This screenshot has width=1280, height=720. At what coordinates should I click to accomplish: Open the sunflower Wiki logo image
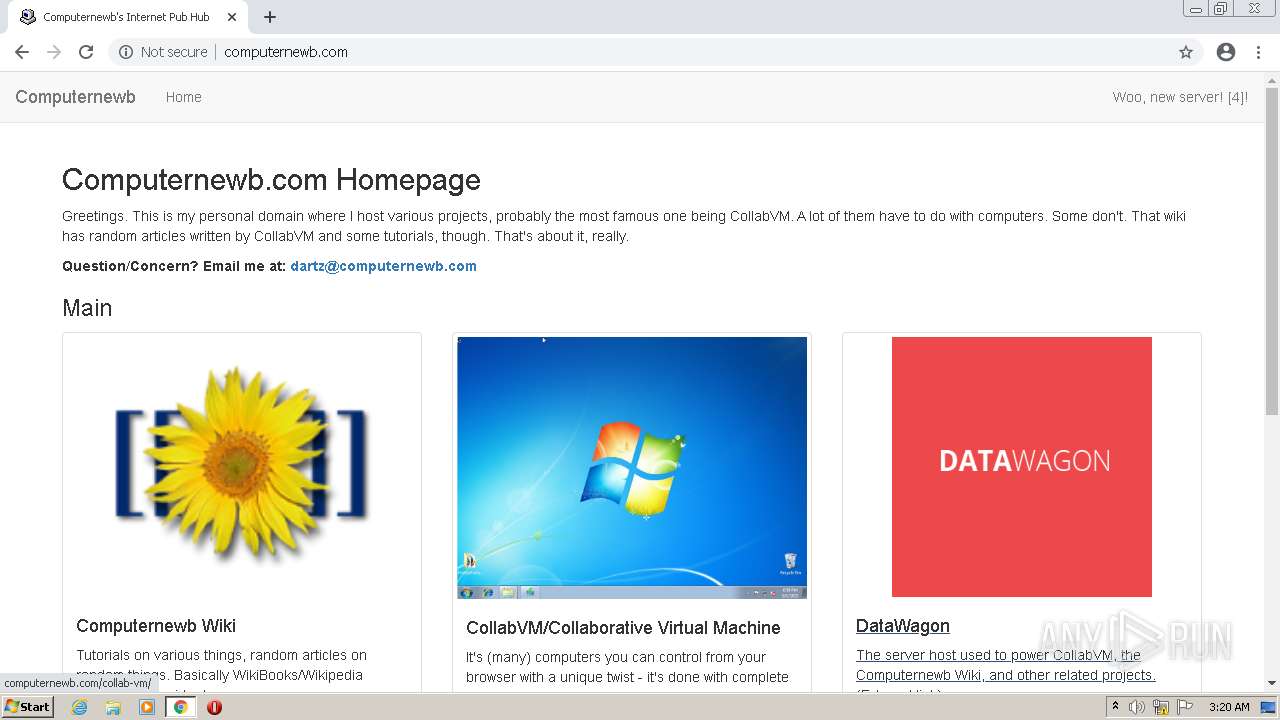(x=242, y=465)
